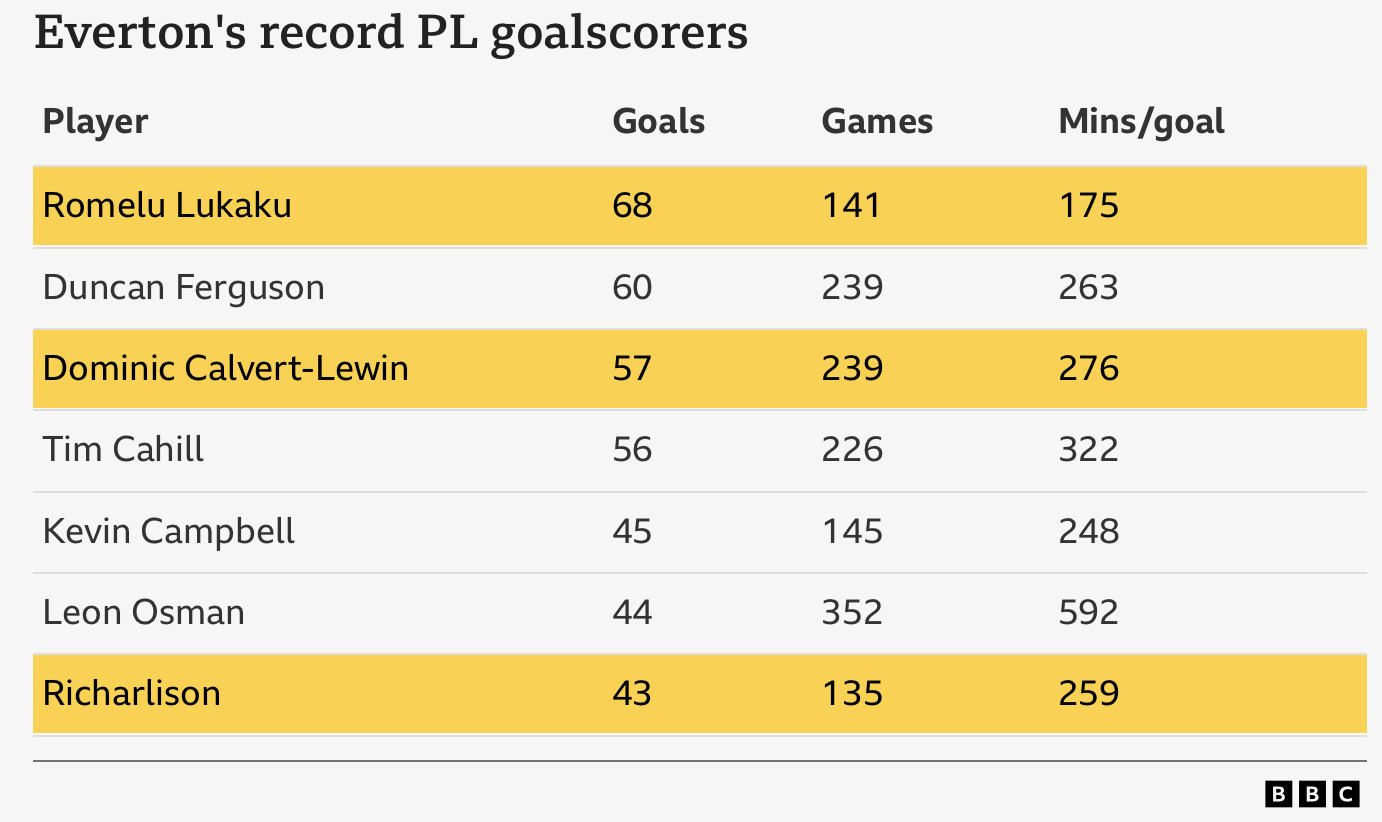Click Leon Osman's name
Image resolution: width=1382 pixels, height=822 pixels.
(143, 612)
